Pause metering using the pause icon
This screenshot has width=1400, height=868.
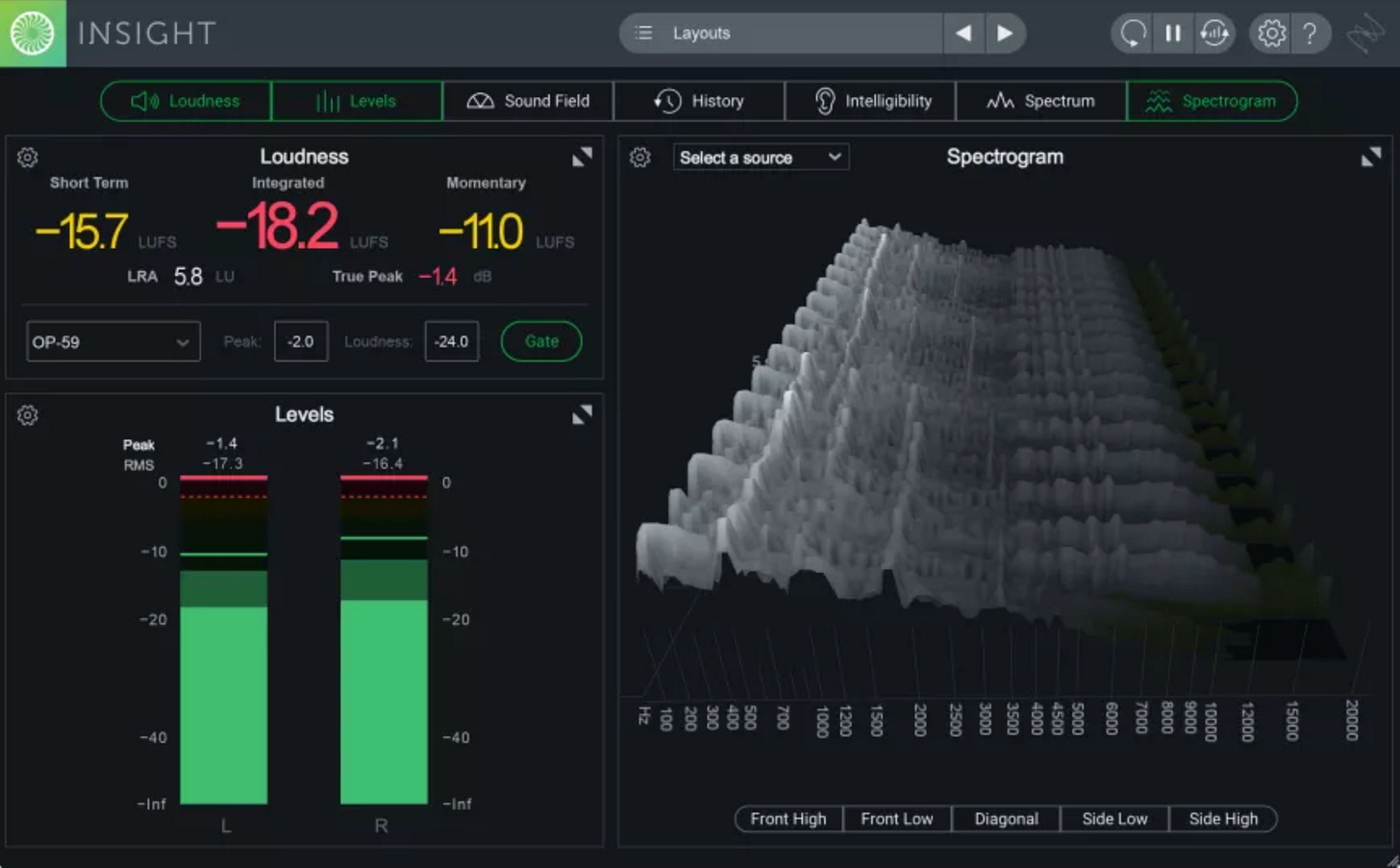1173,33
